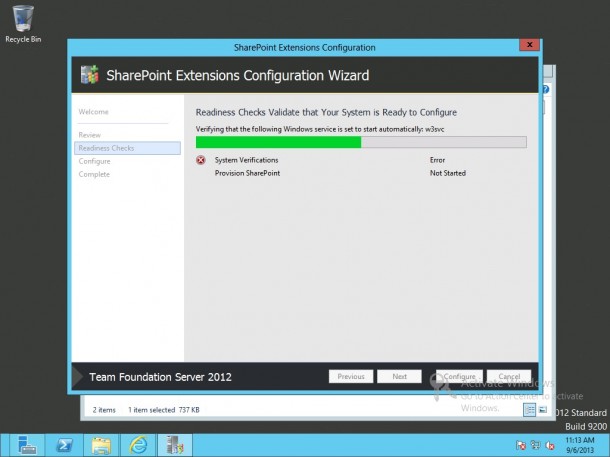Select the Welcome step in wizard sidebar
The height and width of the screenshot is (457, 610).
coord(93,112)
